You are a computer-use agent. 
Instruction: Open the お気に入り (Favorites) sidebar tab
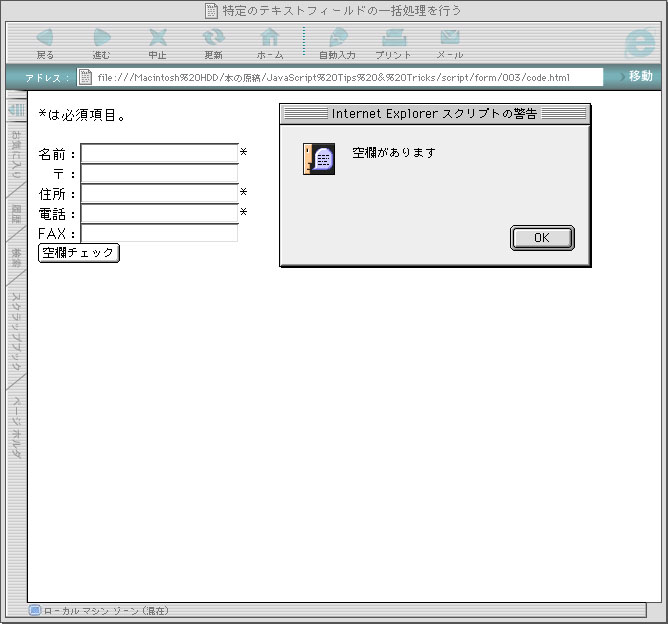coord(16,152)
